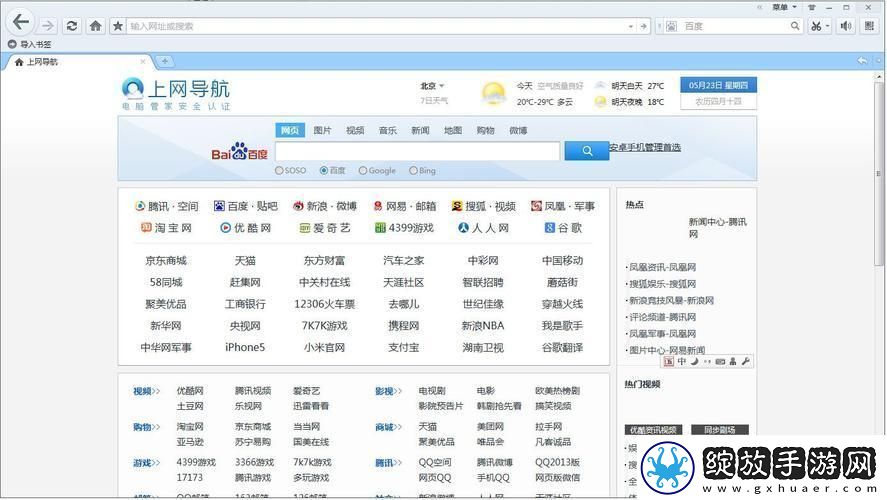Bookmark this page with the star icon

click(118, 26)
